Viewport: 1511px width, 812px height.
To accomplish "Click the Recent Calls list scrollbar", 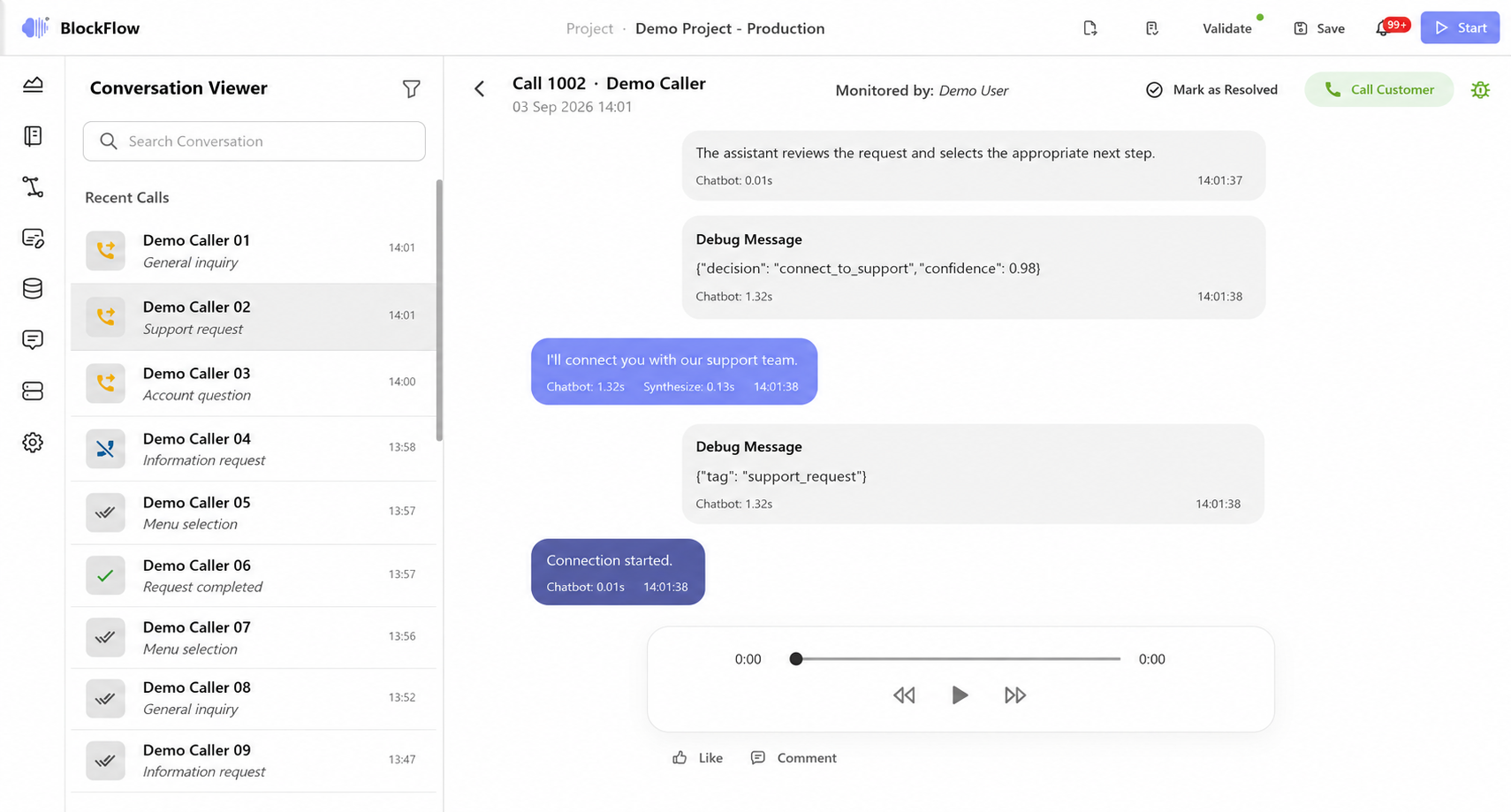I will [x=439, y=310].
